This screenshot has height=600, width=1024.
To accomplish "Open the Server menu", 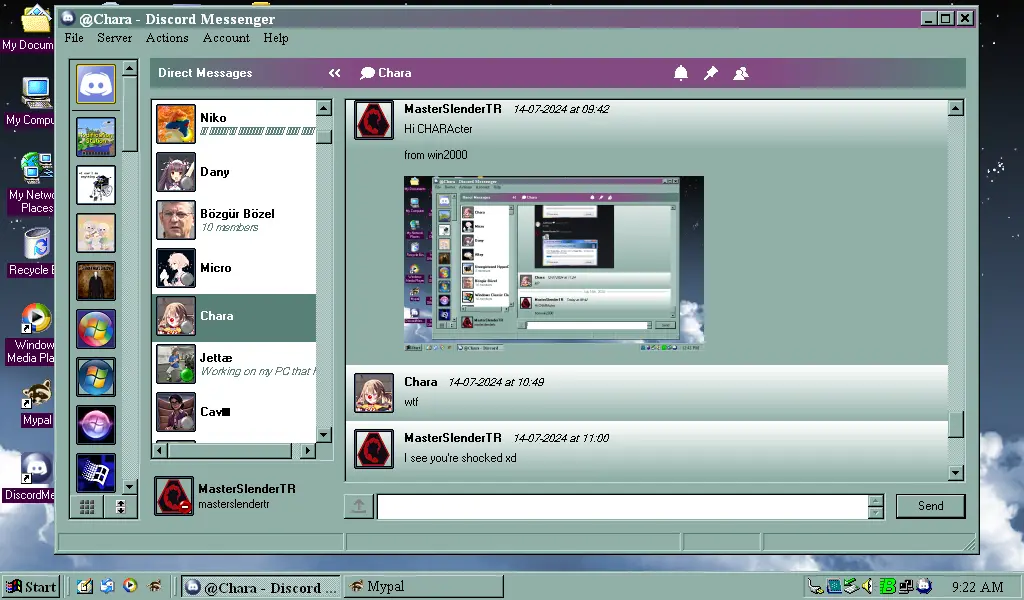I will pyautogui.click(x=114, y=38).
